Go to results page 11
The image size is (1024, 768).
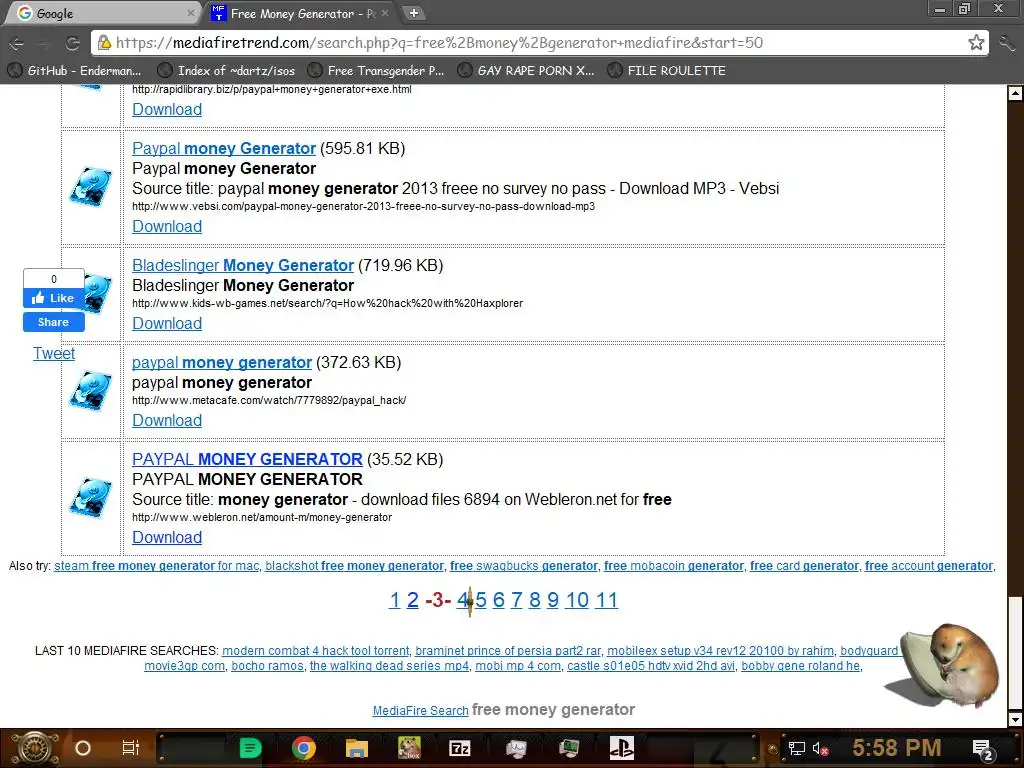click(607, 600)
